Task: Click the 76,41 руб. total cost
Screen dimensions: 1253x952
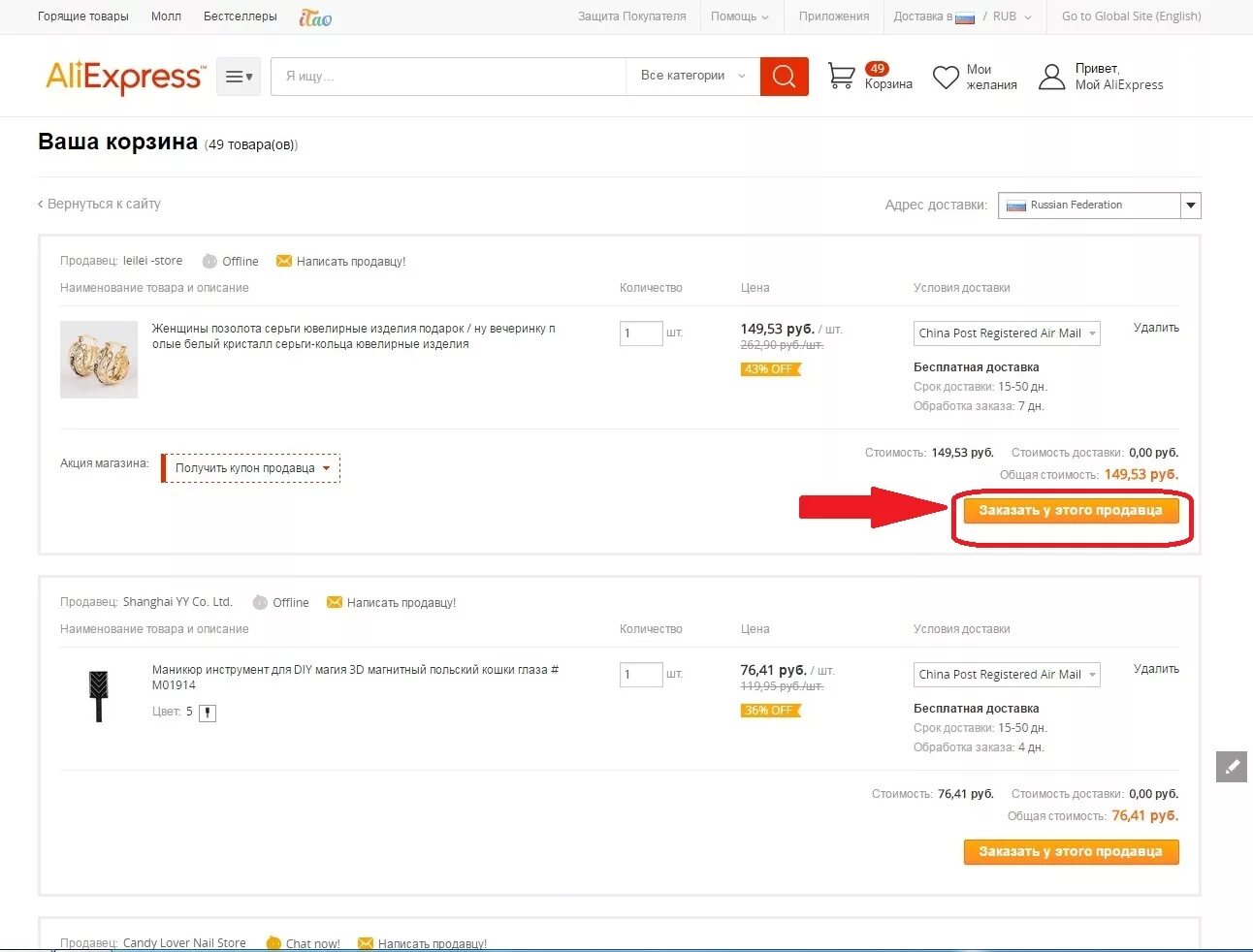Action: click(x=1145, y=816)
